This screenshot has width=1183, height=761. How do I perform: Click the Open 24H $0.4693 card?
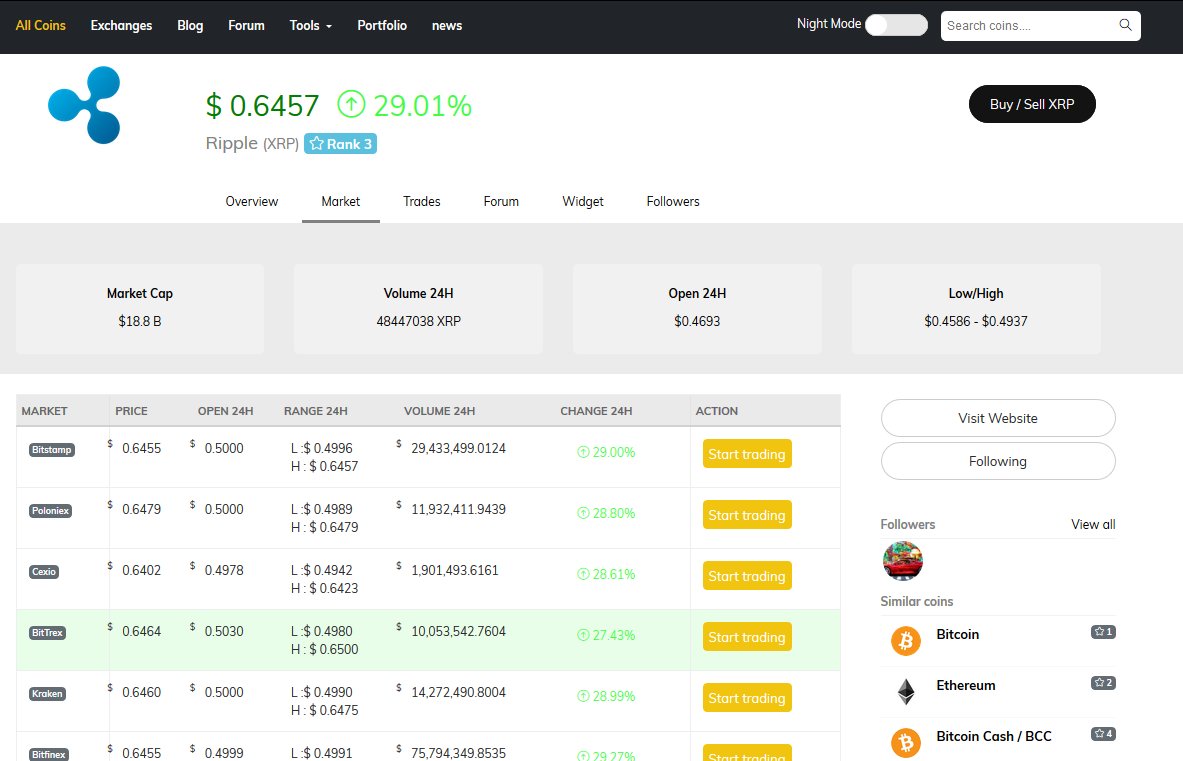tap(697, 308)
